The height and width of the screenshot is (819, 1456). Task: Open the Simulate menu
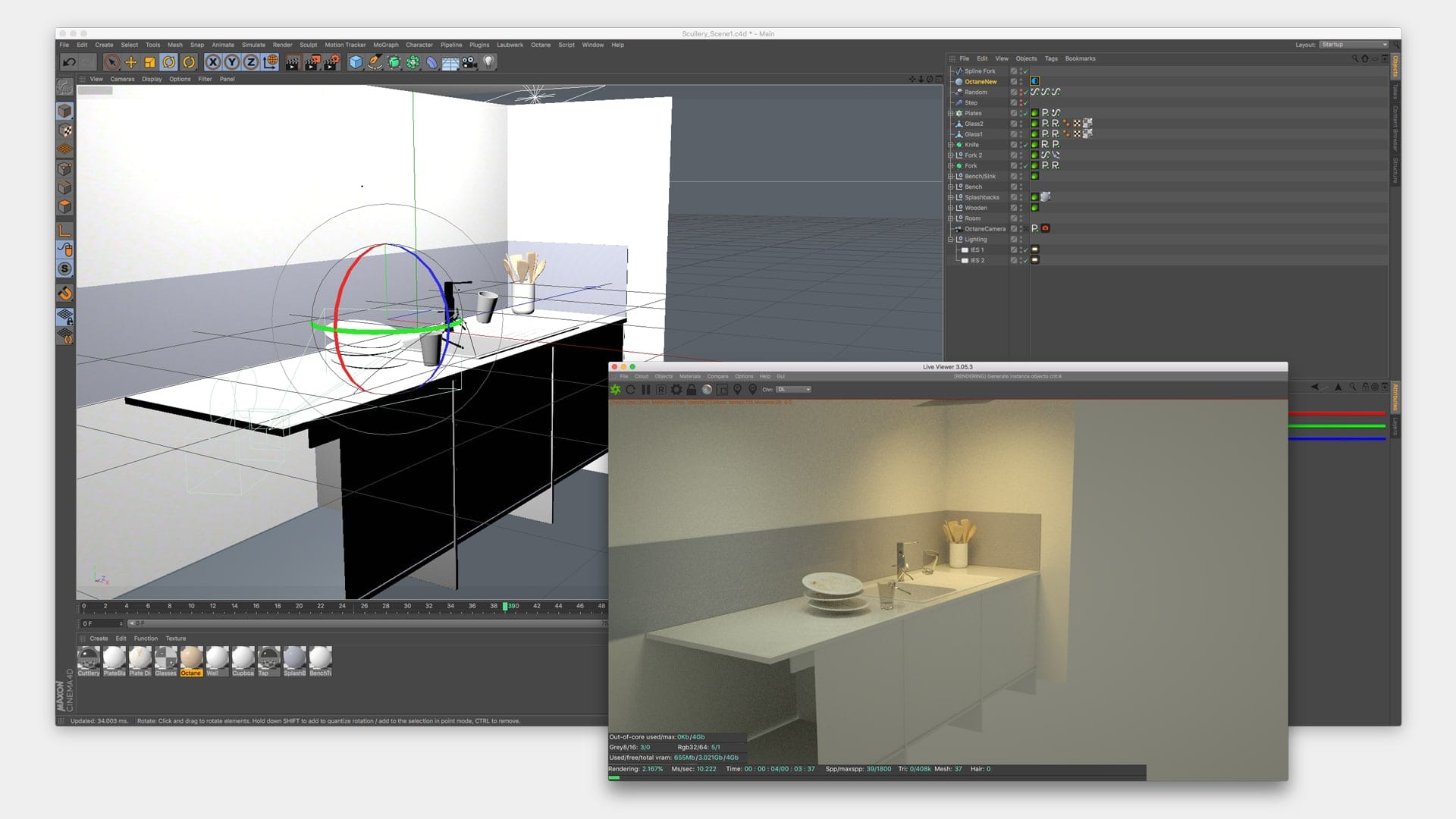tap(253, 45)
